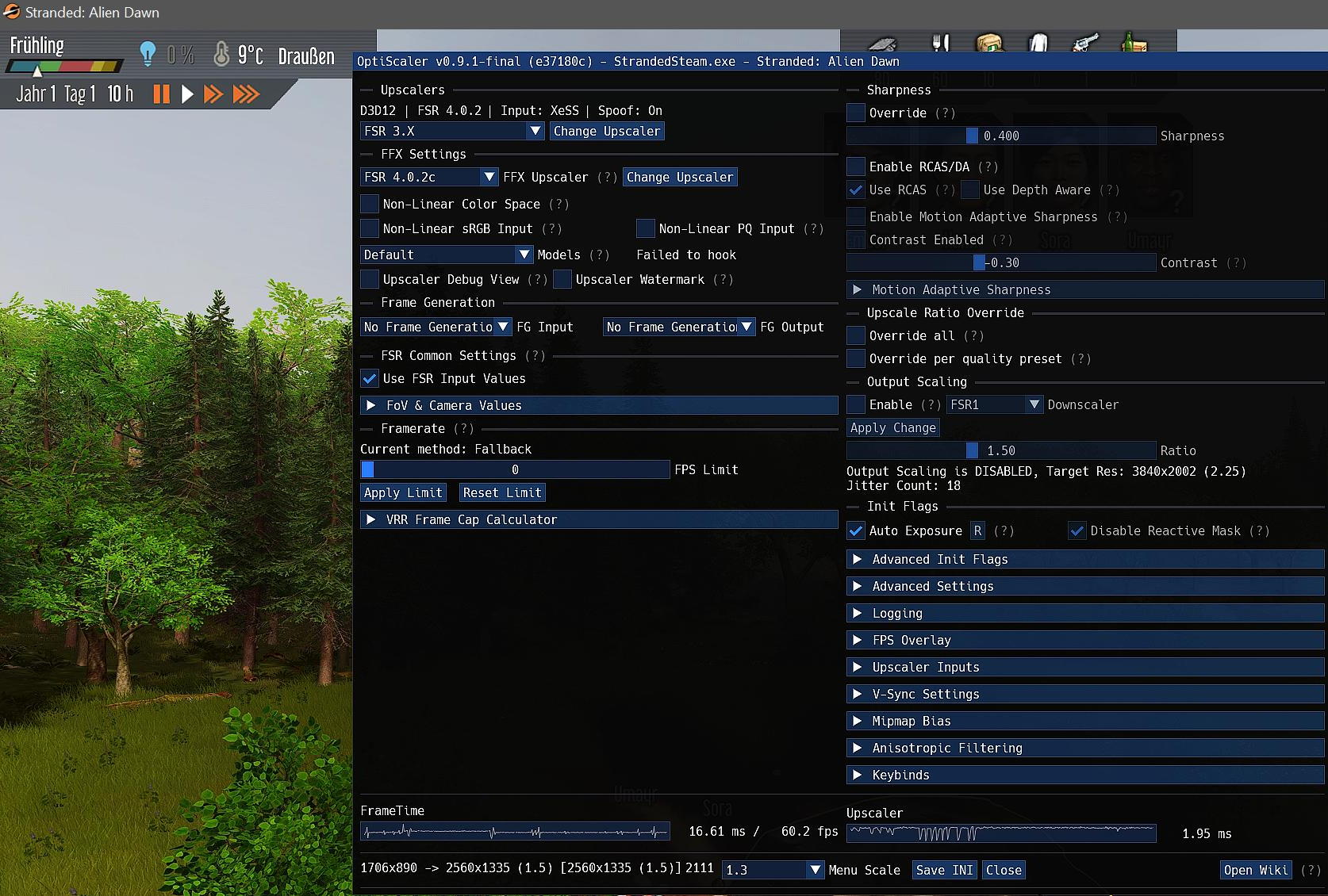
Task: Open the bottle and crate resource icon
Action: [1134, 42]
